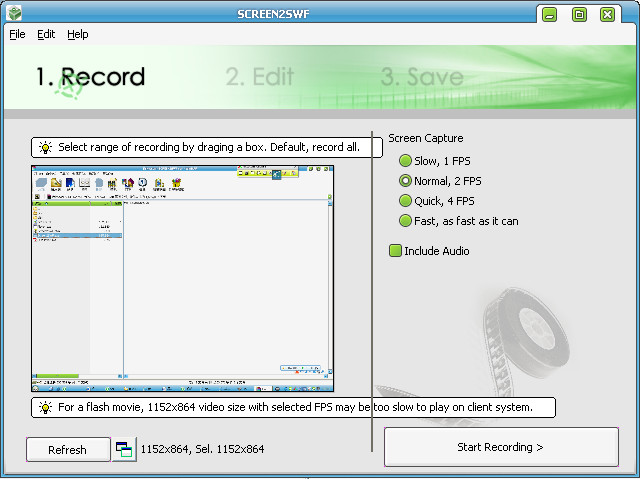Open the Help menu
640x479 pixels.
pos(78,34)
